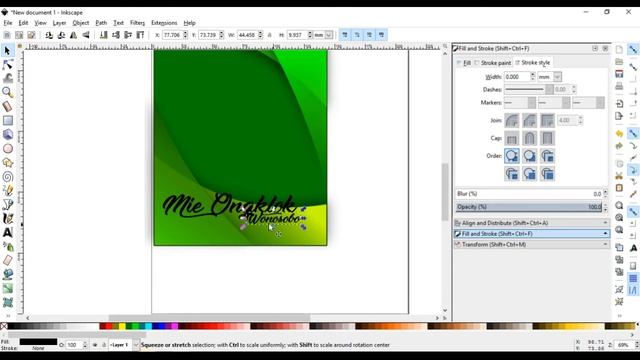The image size is (640, 360).
Task: Click the New document icon
Action: tap(619, 49)
